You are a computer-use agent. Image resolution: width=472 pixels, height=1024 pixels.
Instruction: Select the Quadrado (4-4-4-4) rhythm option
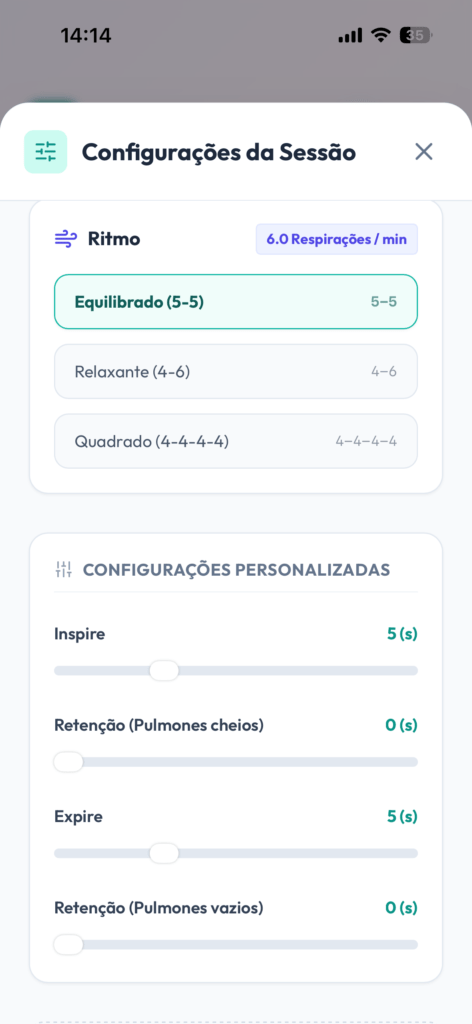[x=236, y=441]
